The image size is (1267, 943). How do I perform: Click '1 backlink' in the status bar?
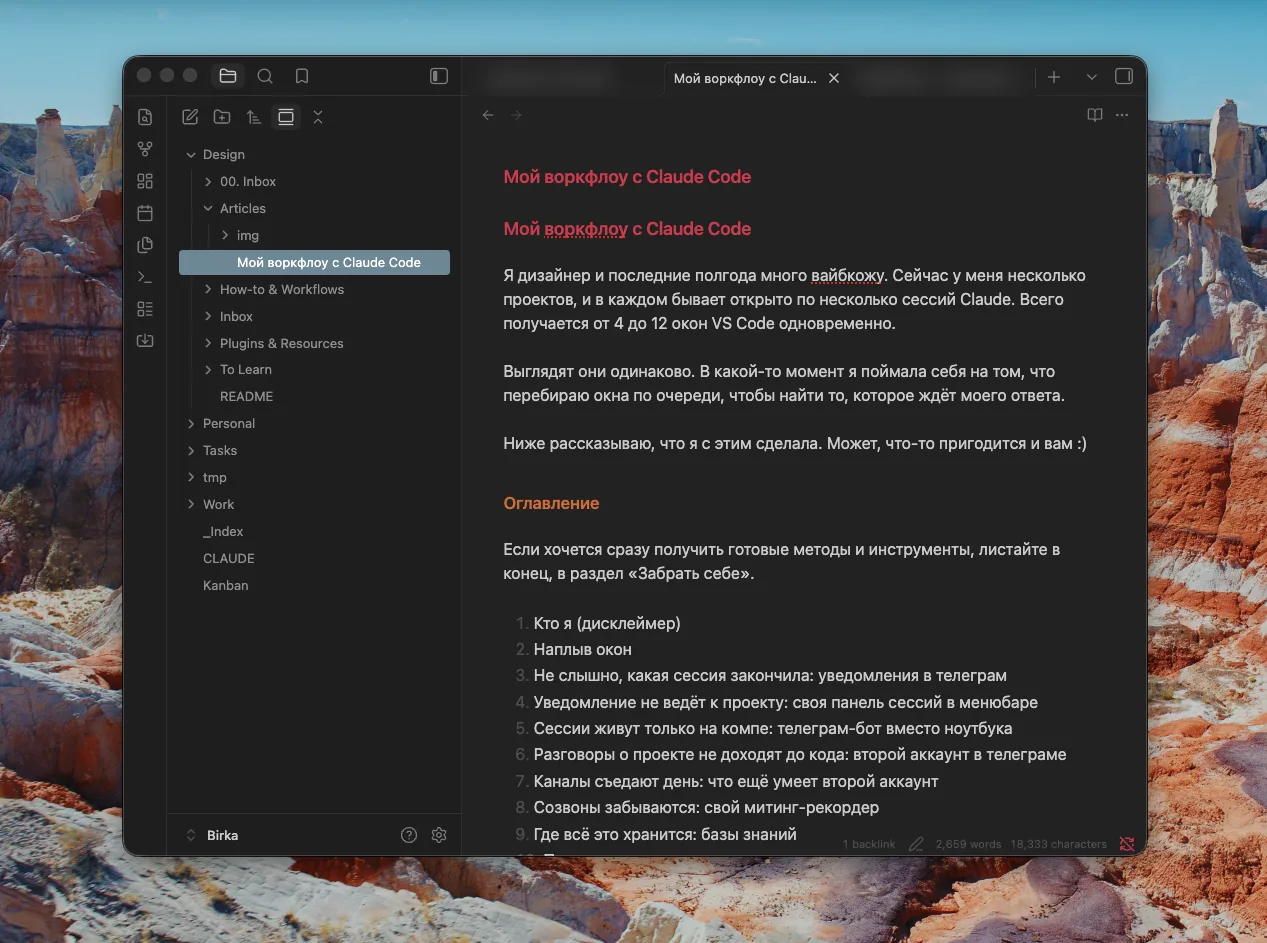[x=869, y=844]
